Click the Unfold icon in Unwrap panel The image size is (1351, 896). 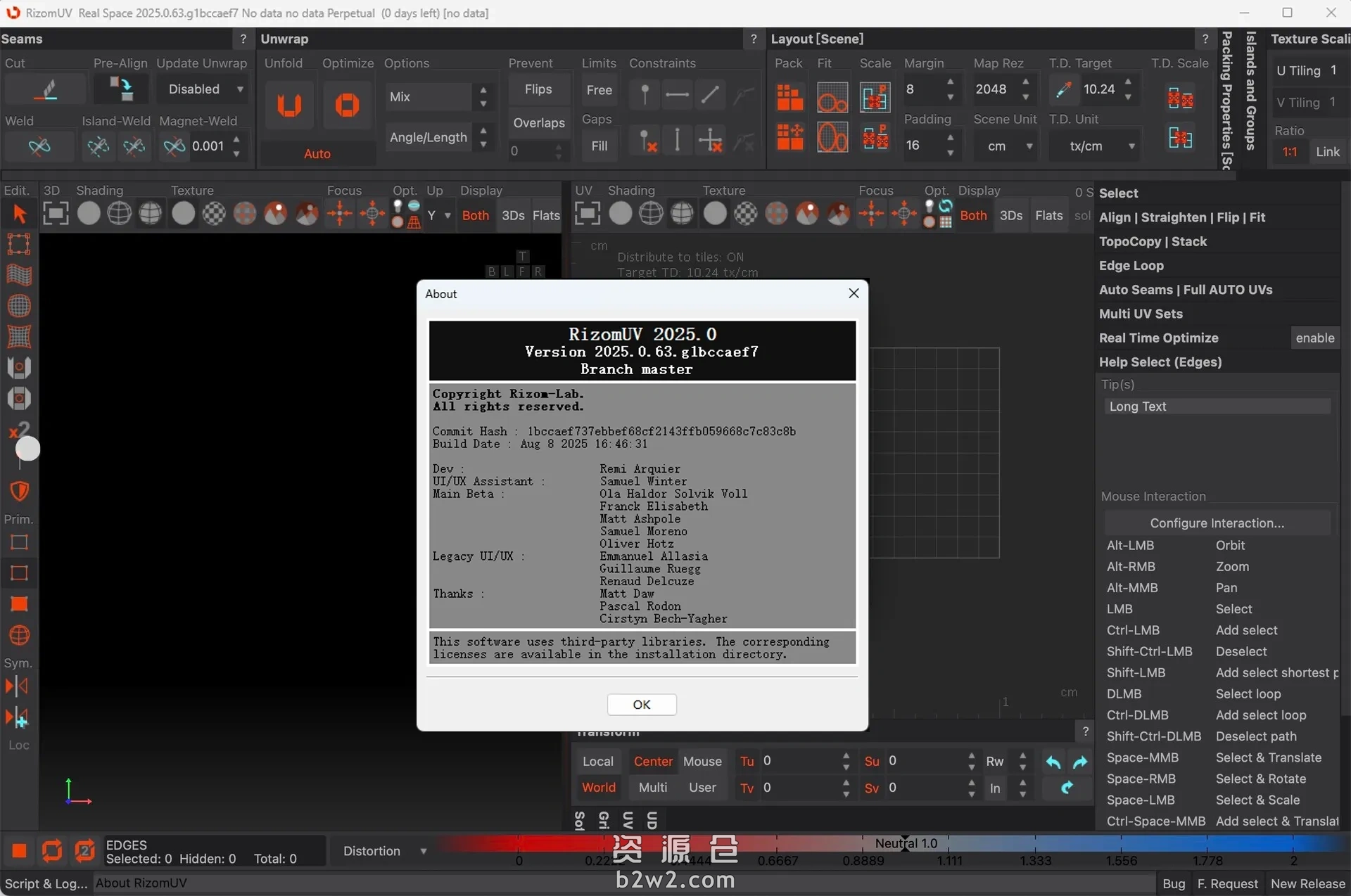pos(288,105)
